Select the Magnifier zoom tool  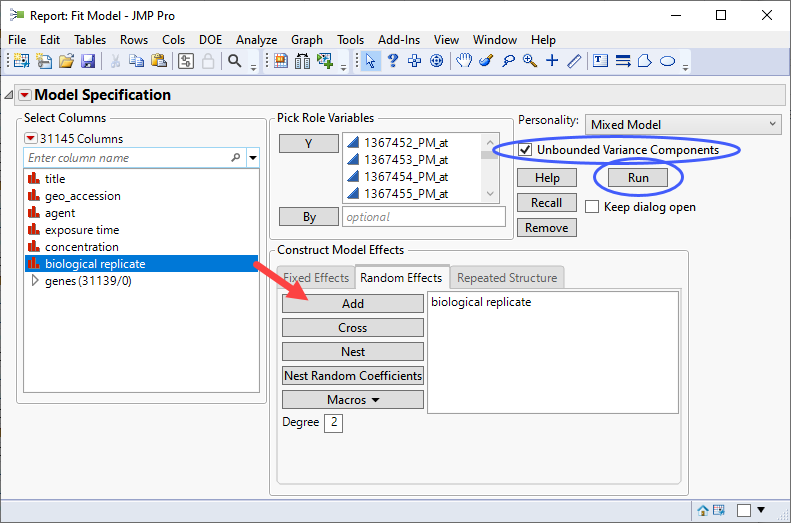(x=529, y=61)
